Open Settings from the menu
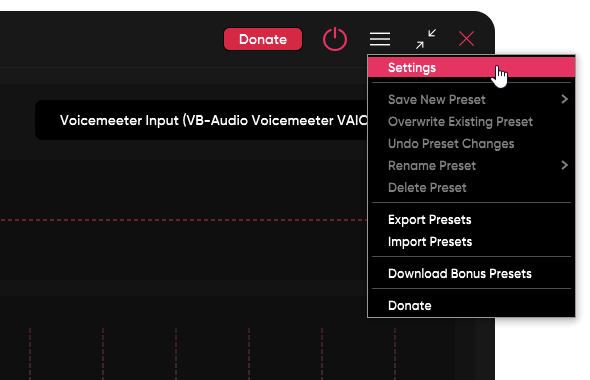The width and height of the screenshot is (590, 380). 471,68
